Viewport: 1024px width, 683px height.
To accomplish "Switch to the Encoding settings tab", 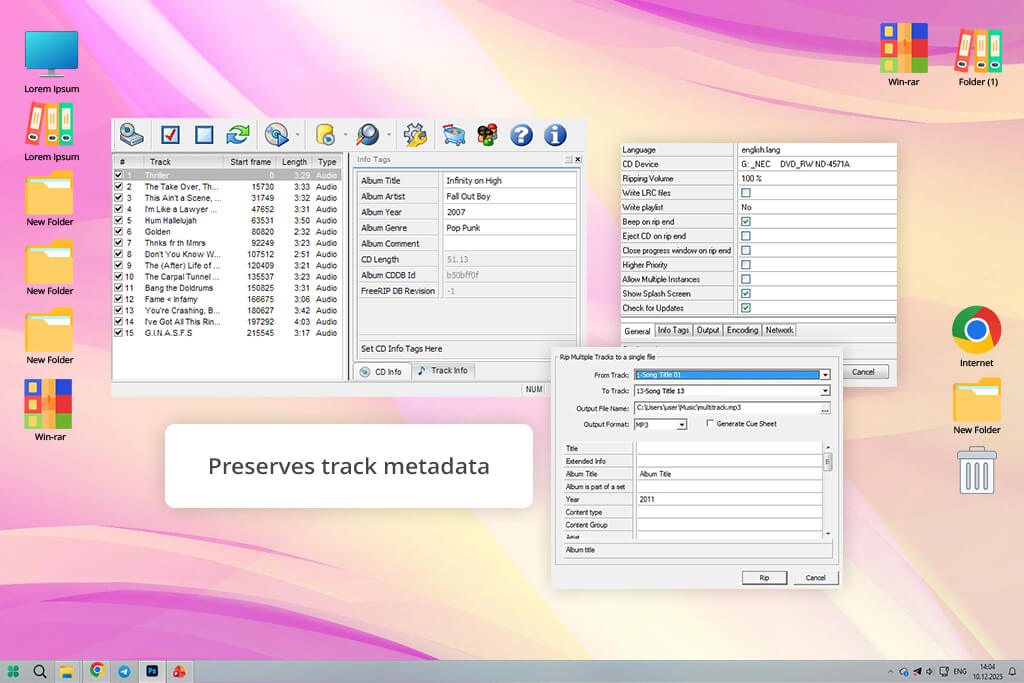I will coord(743,330).
